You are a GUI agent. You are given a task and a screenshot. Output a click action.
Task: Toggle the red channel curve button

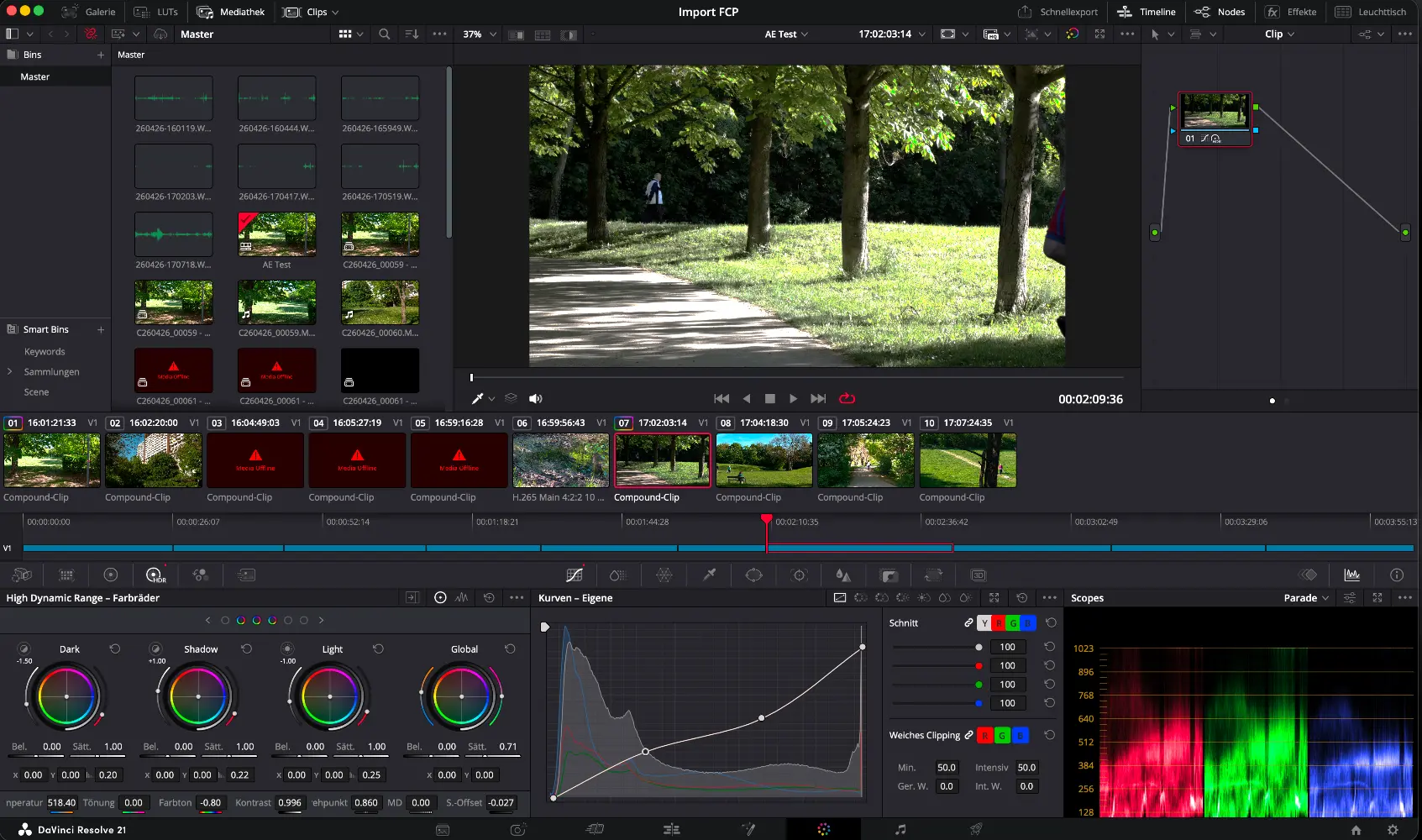tap(999, 623)
